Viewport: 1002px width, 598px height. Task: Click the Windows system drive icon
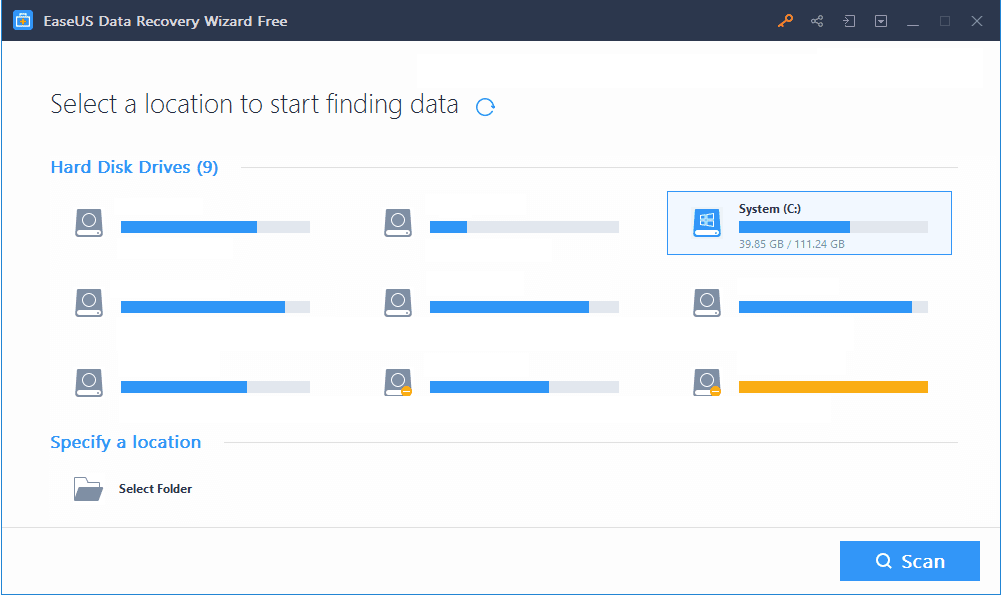(x=707, y=222)
